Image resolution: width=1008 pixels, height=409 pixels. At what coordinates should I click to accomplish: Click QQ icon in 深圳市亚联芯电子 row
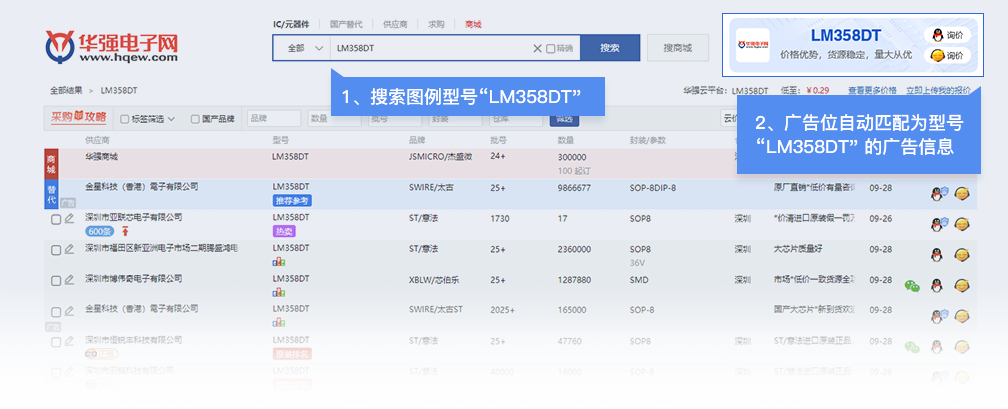tap(938, 224)
